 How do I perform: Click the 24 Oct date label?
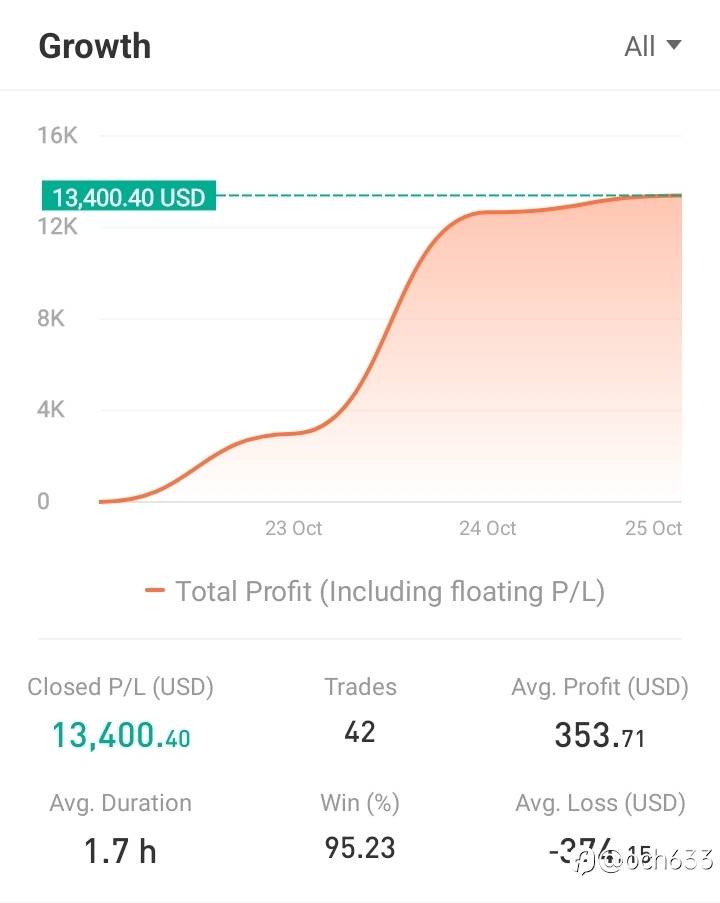tap(487, 528)
